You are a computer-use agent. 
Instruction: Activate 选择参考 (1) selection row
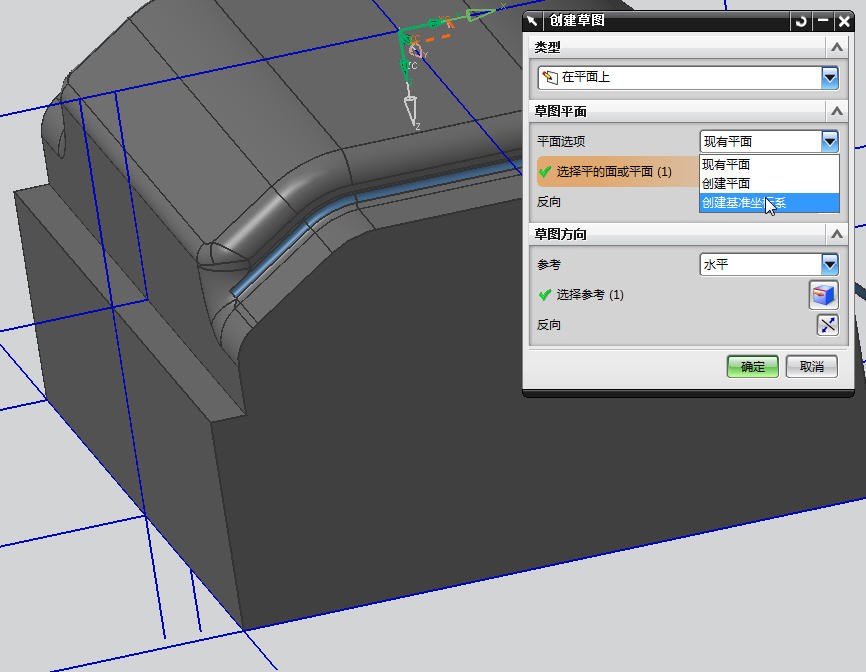coord(582,295)
